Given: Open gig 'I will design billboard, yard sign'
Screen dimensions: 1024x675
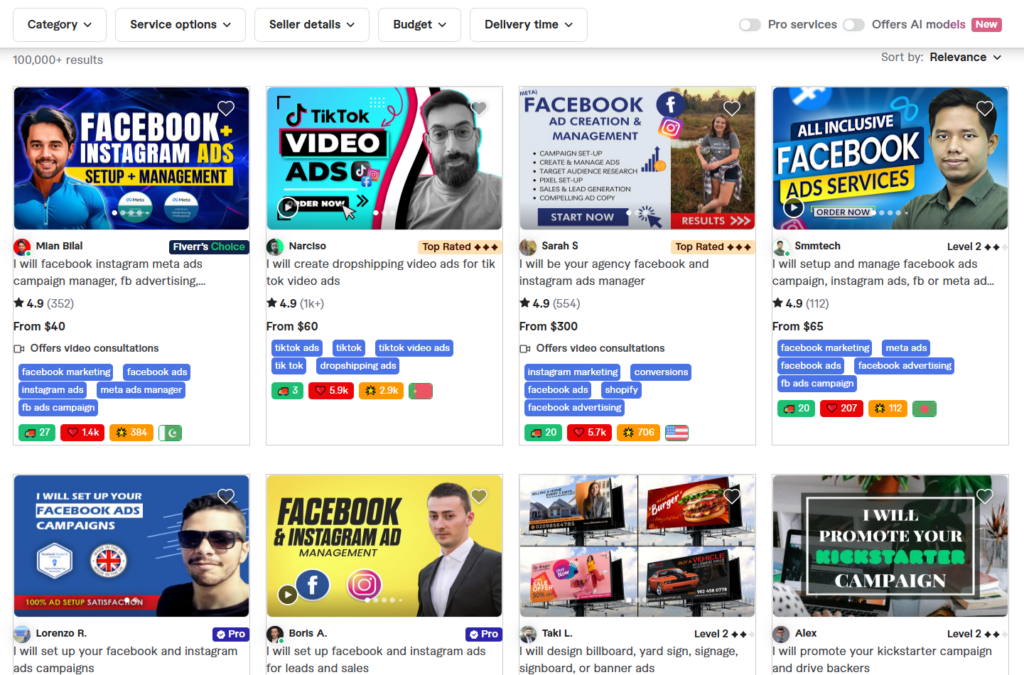Looking at the screenshot, I should [x=628, y=659].
